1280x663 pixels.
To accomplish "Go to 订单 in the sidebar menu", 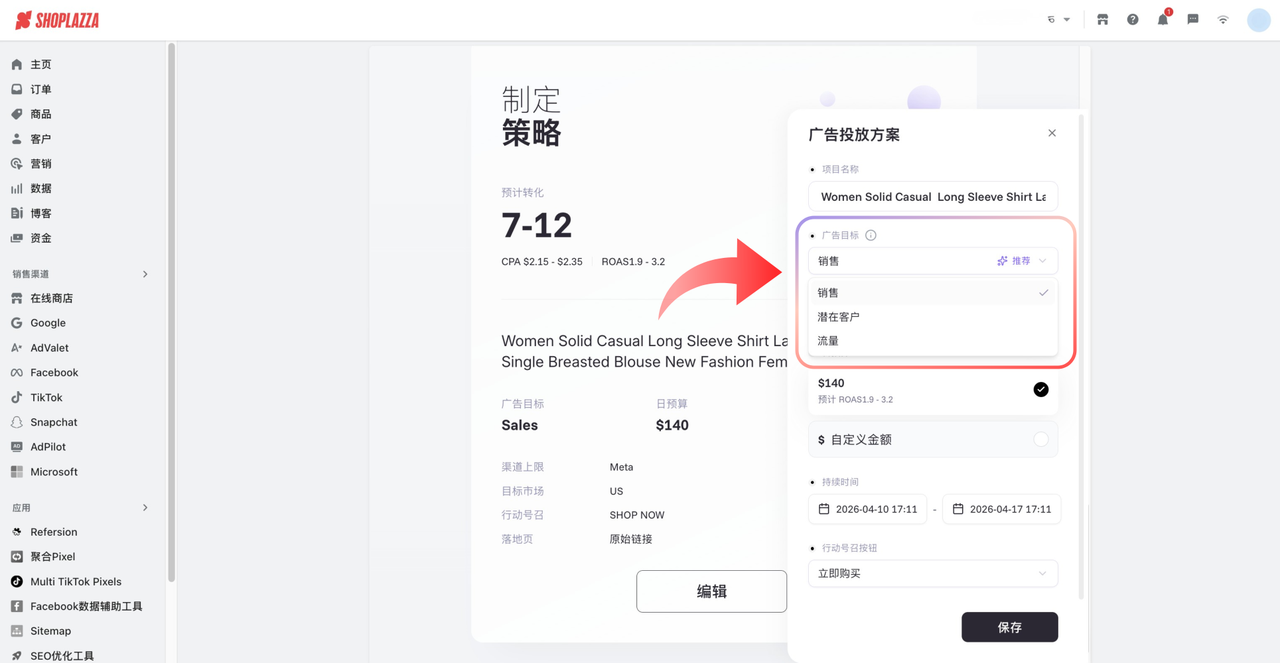I will pyautogui.click(x=40, y=88).
